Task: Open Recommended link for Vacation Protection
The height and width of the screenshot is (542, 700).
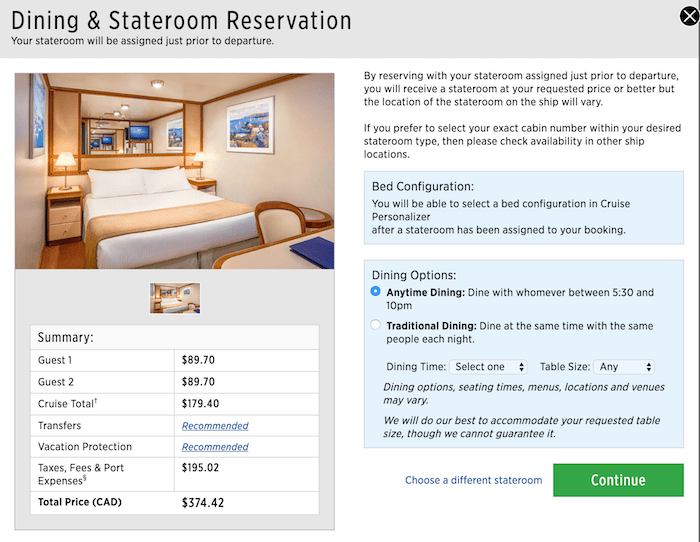Action: (215, 447)
